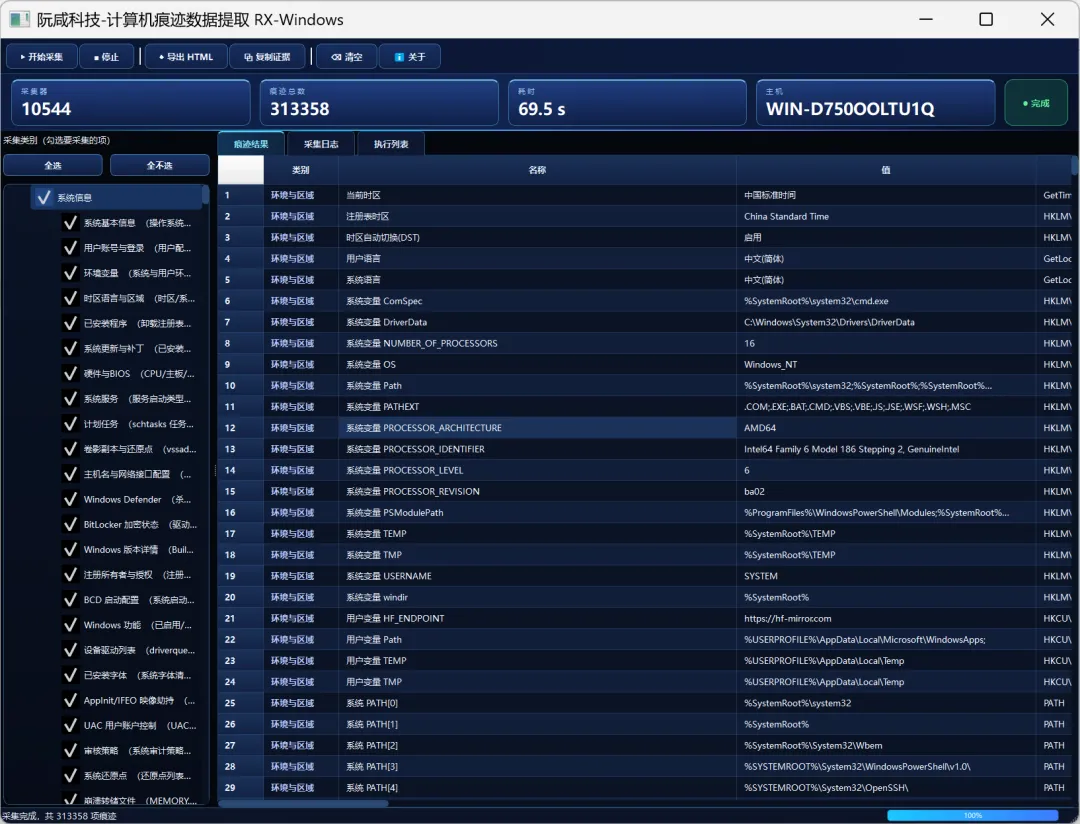1080x824 pixels.
Task: Toggle the 卷影副本与还原点 checkbox
Action: pos(70,449)
